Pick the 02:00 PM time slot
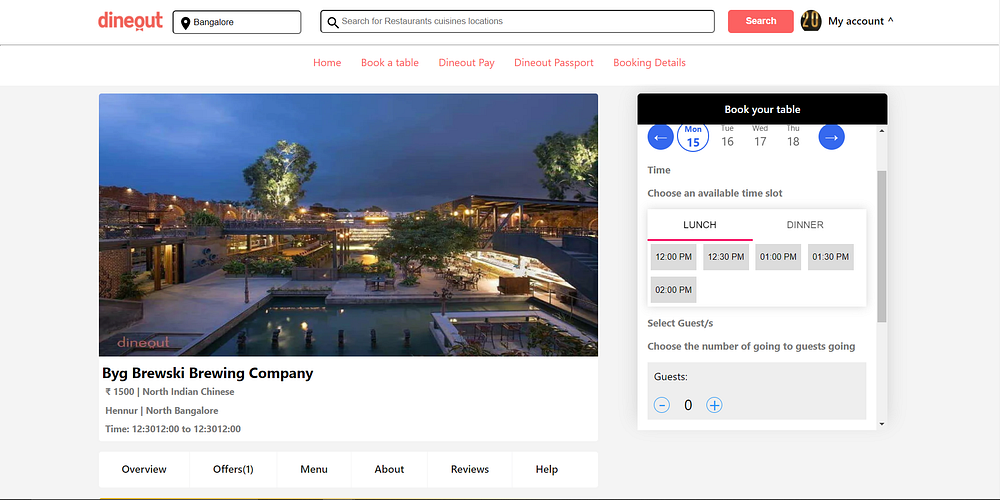 [673, 290]
